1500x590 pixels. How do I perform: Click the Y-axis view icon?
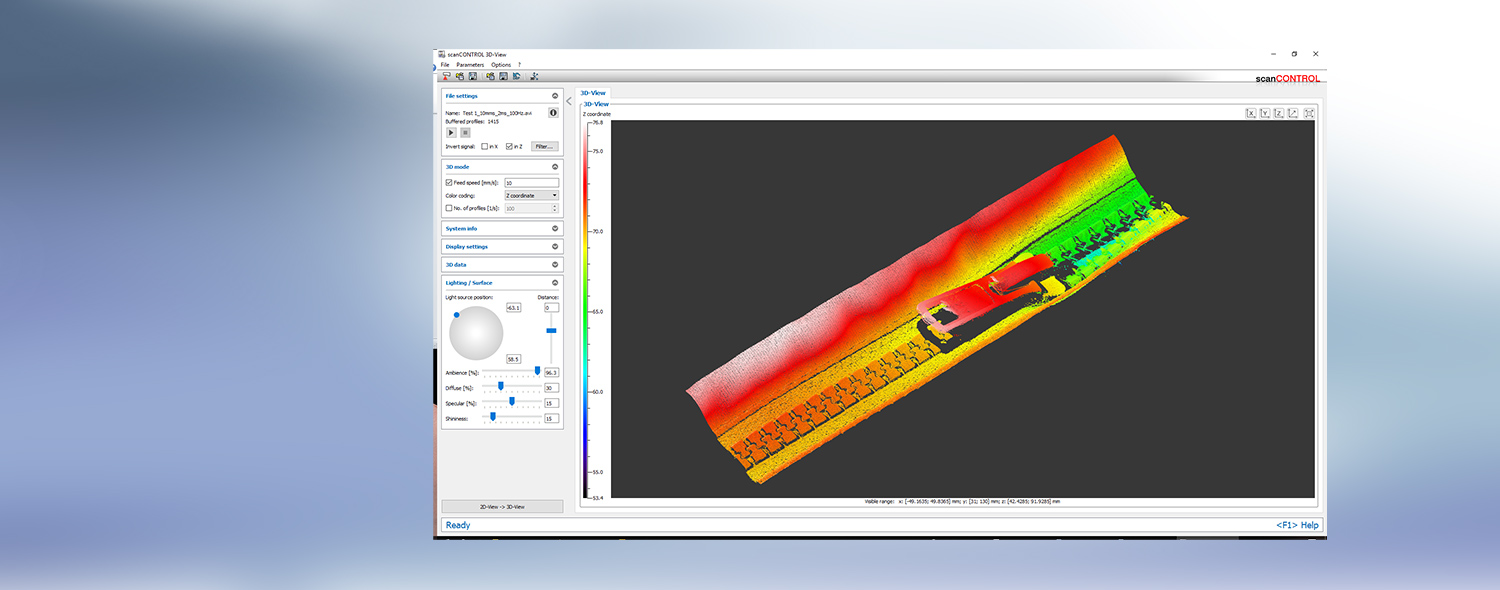1265,113
